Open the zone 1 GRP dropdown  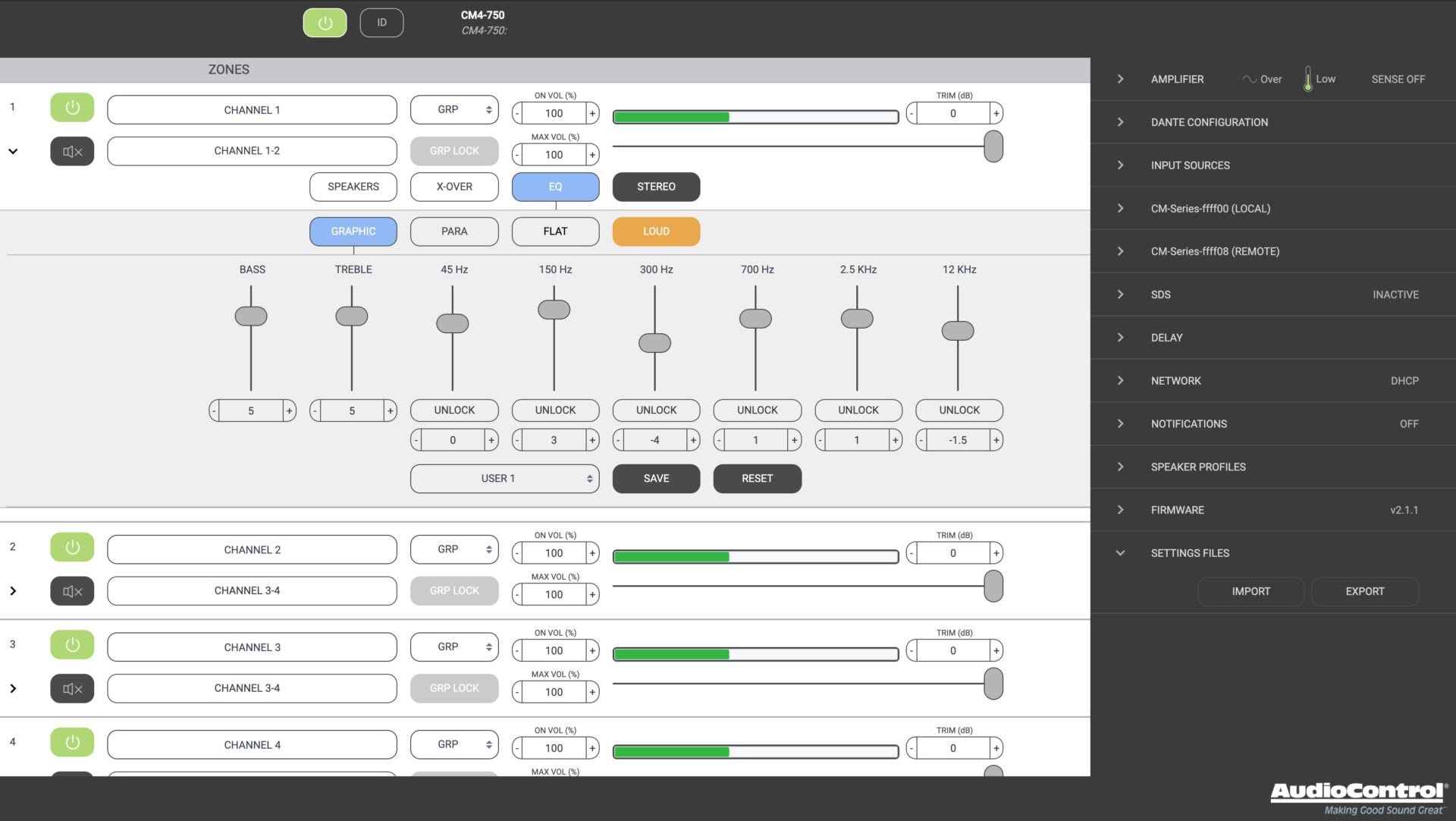(x=454, y=110)
